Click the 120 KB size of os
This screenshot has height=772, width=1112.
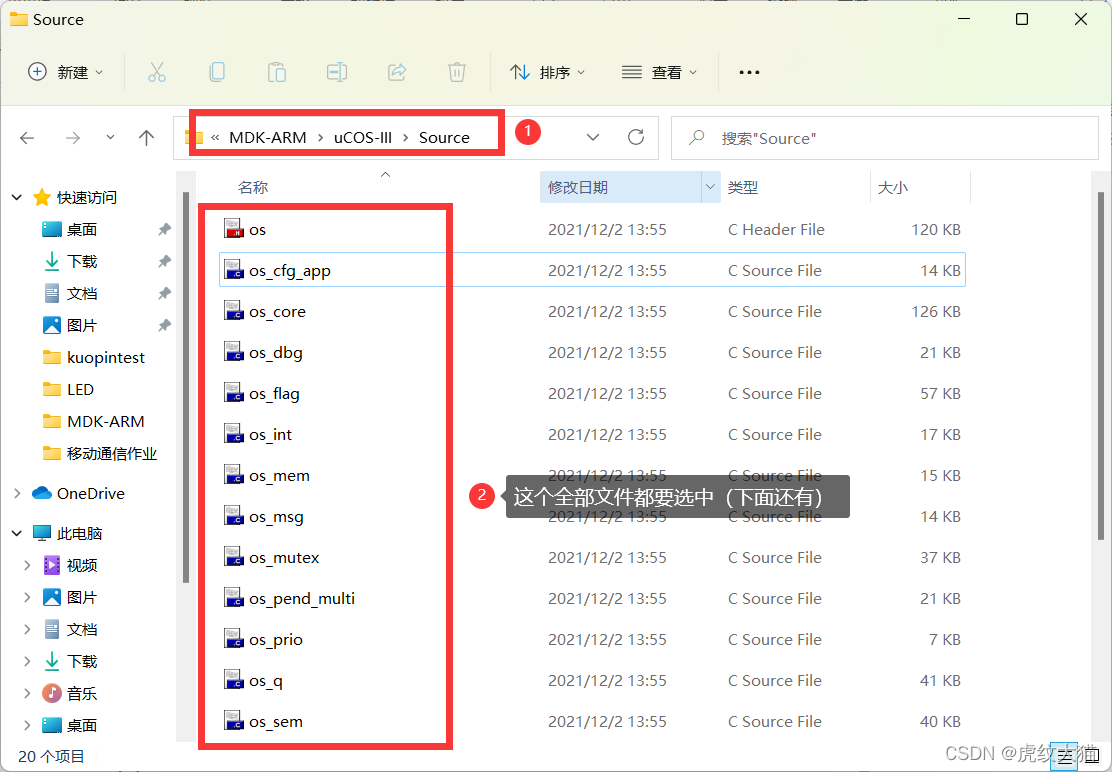[x=935, y=229]
